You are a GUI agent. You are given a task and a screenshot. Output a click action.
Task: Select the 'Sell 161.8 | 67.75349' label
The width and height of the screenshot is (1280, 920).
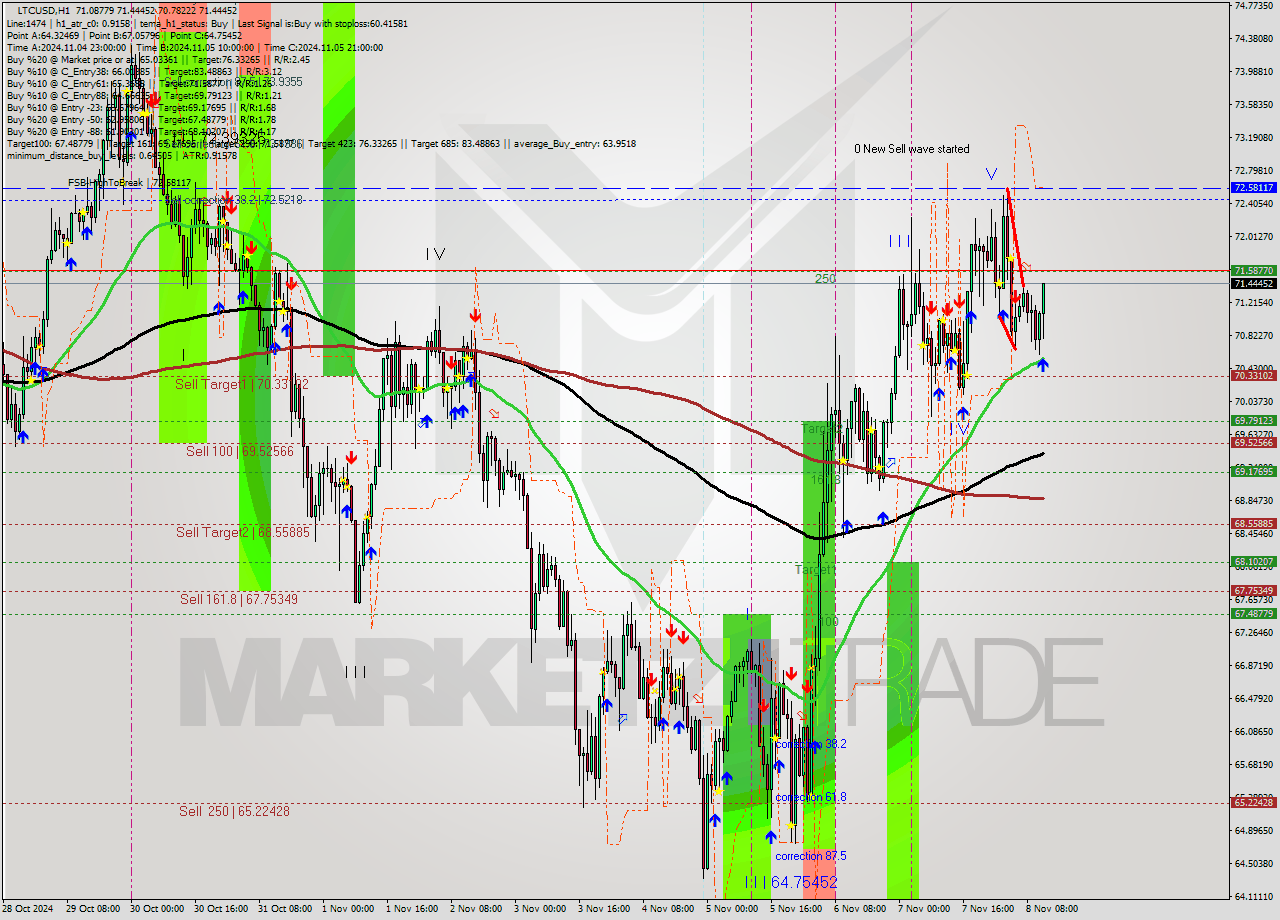click(239, 599)
